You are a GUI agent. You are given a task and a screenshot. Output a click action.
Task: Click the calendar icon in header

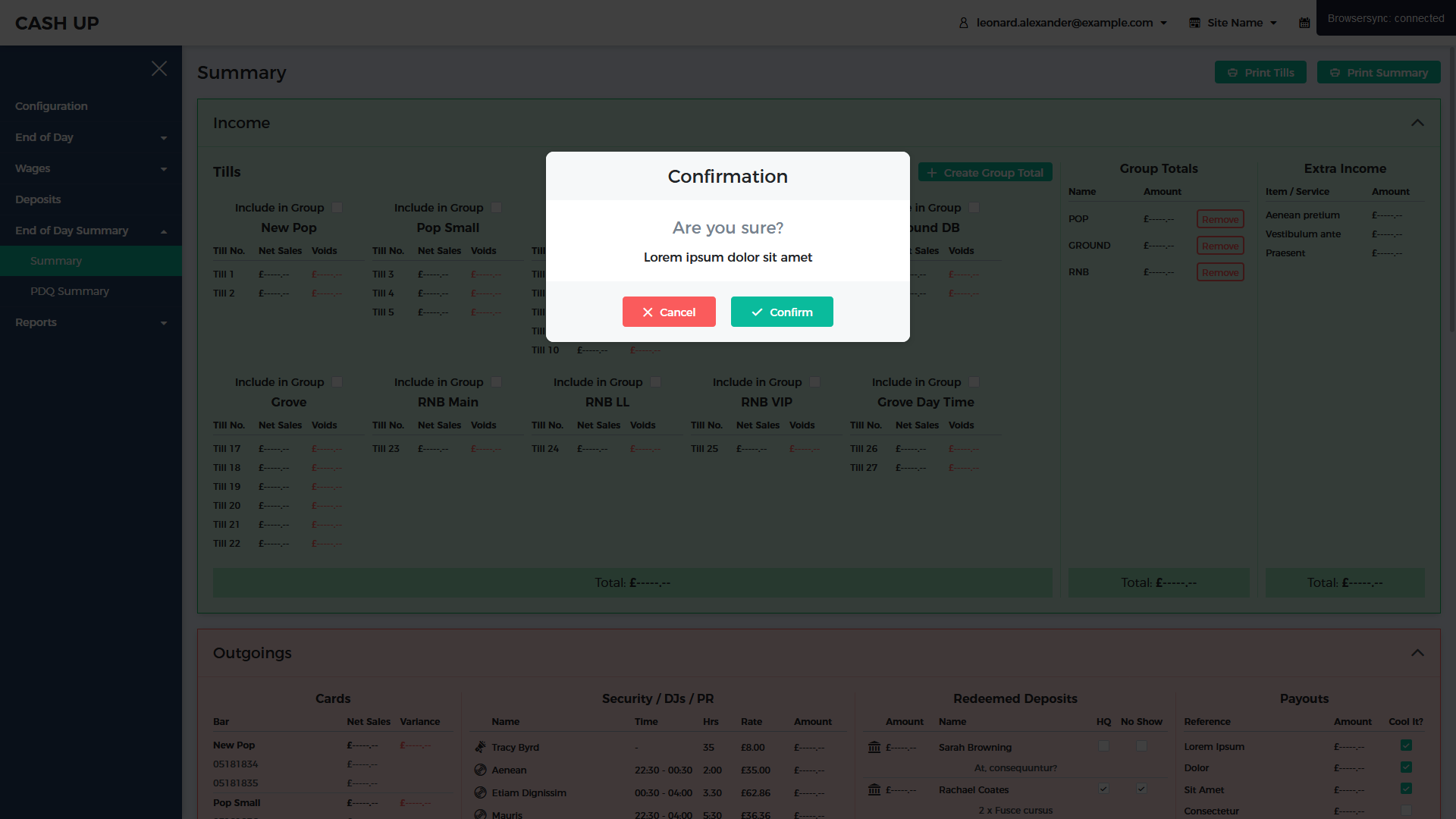[1304, 23]
